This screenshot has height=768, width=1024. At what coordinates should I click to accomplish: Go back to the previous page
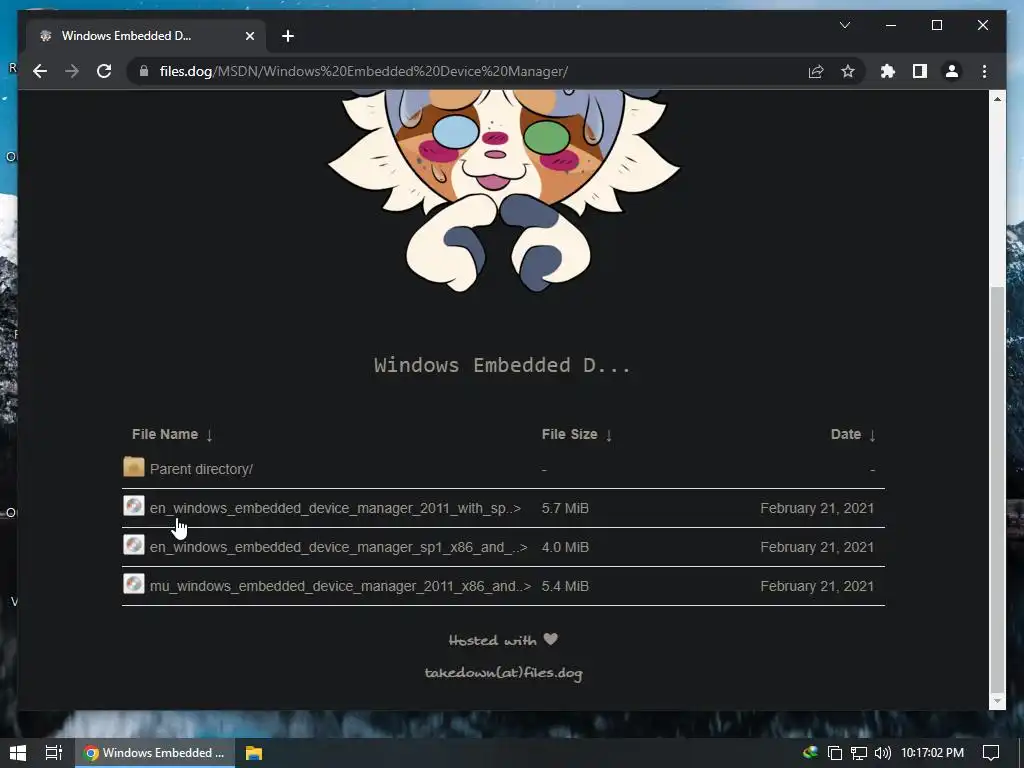coord(40,71)
